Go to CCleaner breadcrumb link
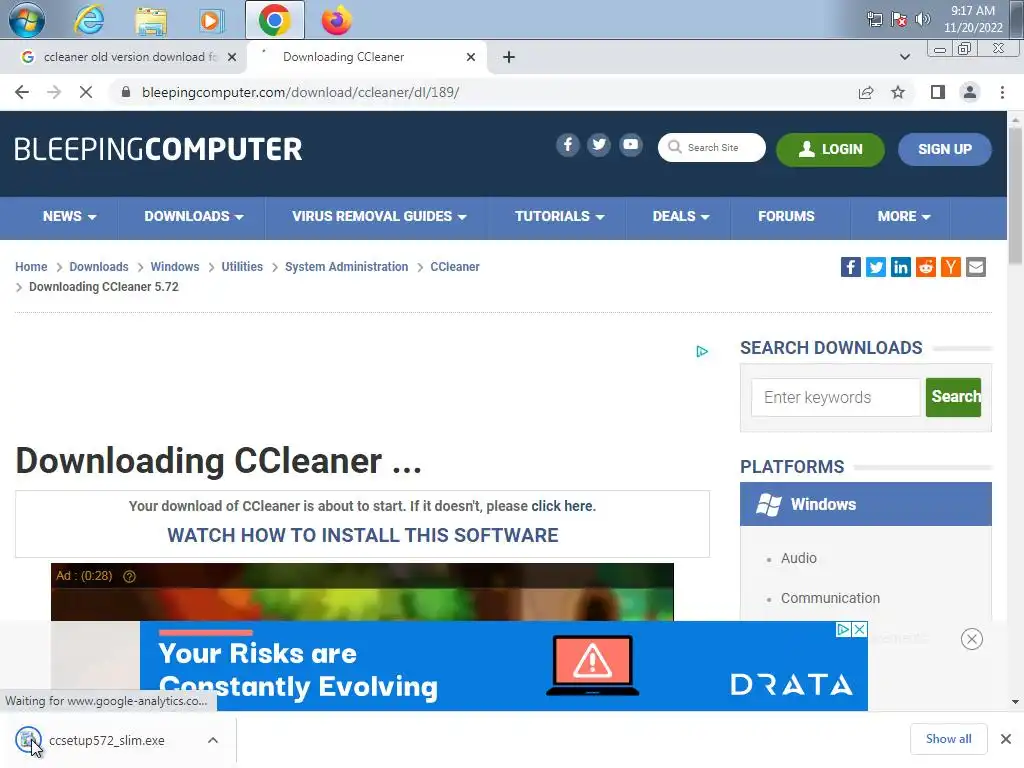Image resolution: width=1024 pixels, height=768 pixels. pos(455,266)
